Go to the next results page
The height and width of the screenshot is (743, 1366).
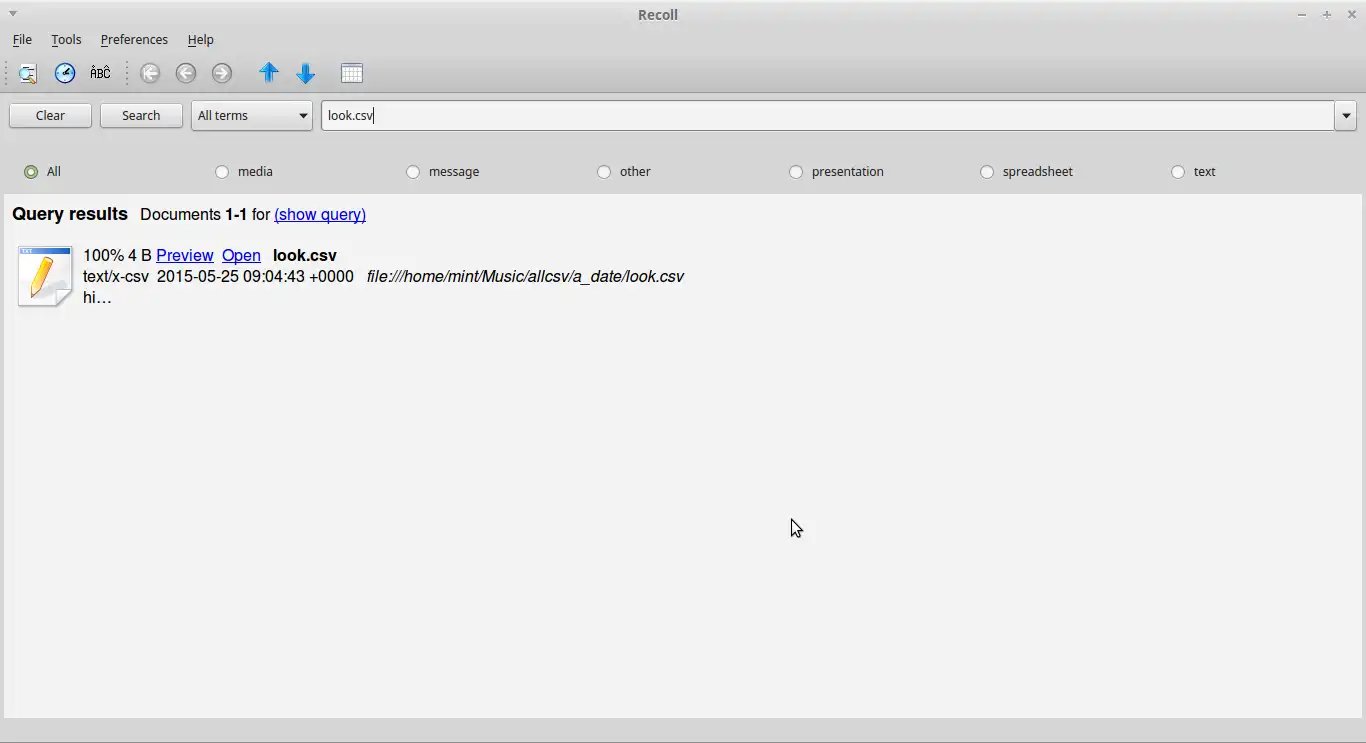tap(222, 73)
